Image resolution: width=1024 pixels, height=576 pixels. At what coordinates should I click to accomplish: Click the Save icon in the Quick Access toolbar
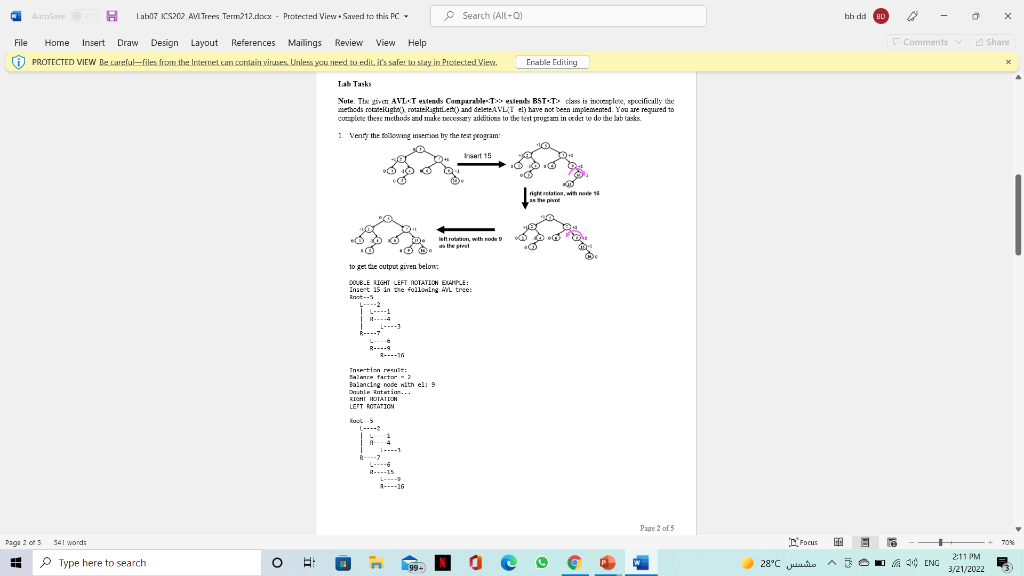tap(112, 14)
